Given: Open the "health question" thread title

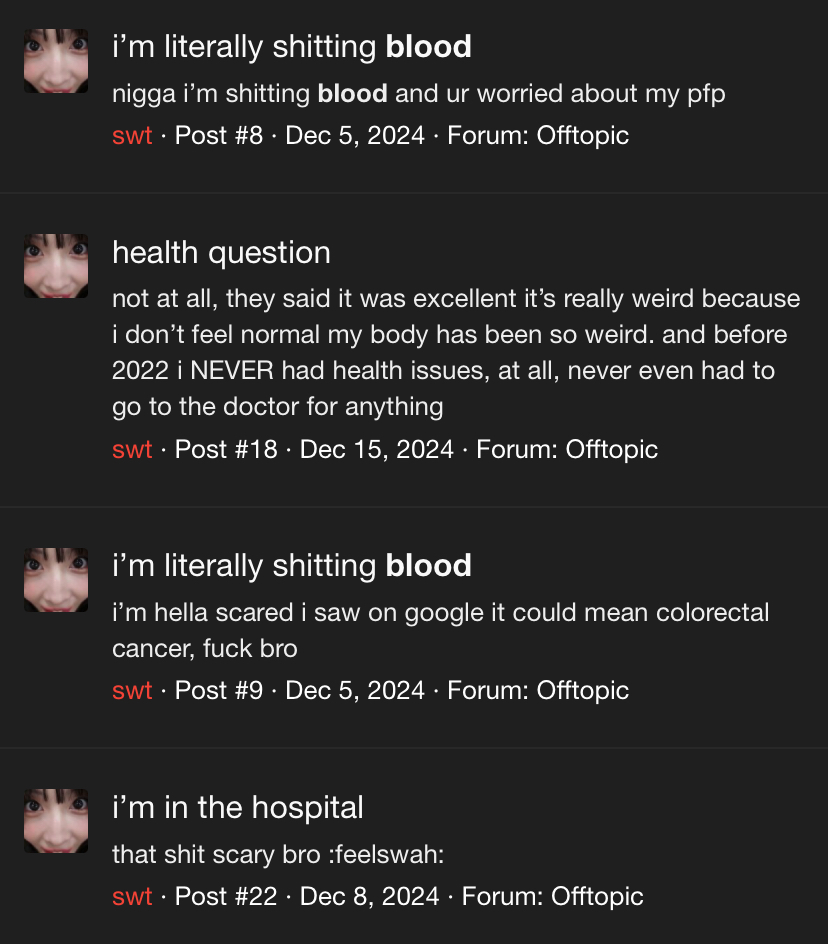Looking at the screenshot, I should (221, 253).
